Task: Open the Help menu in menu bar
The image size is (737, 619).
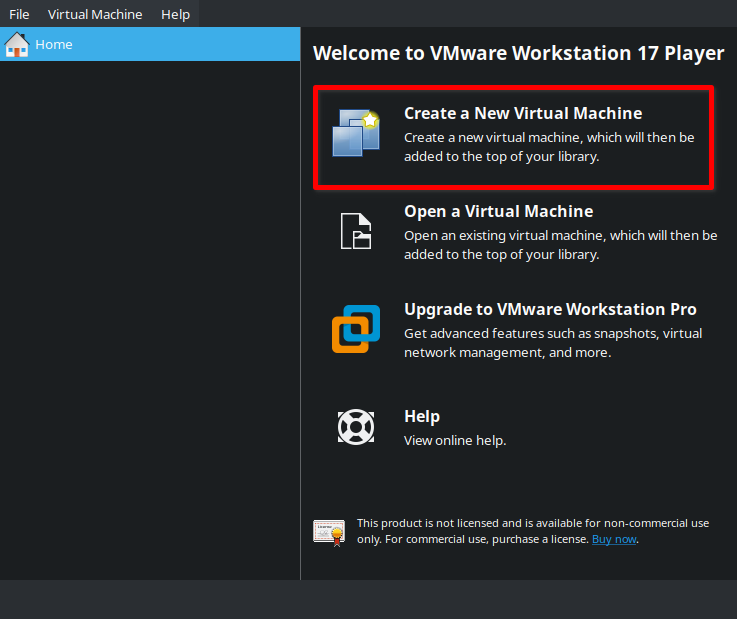Action: 175,14
